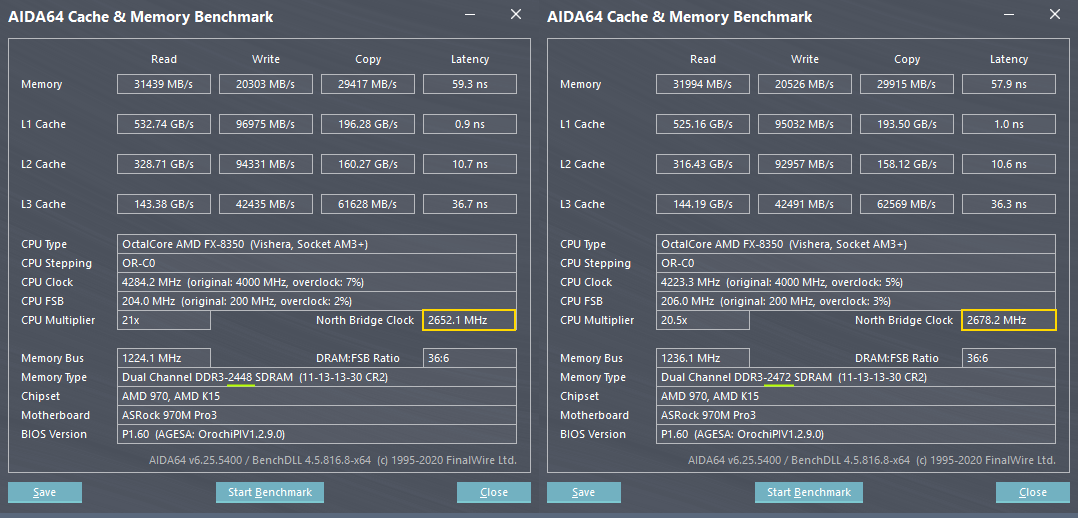1078x518 pixels.
Task: Click the CPU Clock field reading 4284.2 MHz
Action: point(316,282)
